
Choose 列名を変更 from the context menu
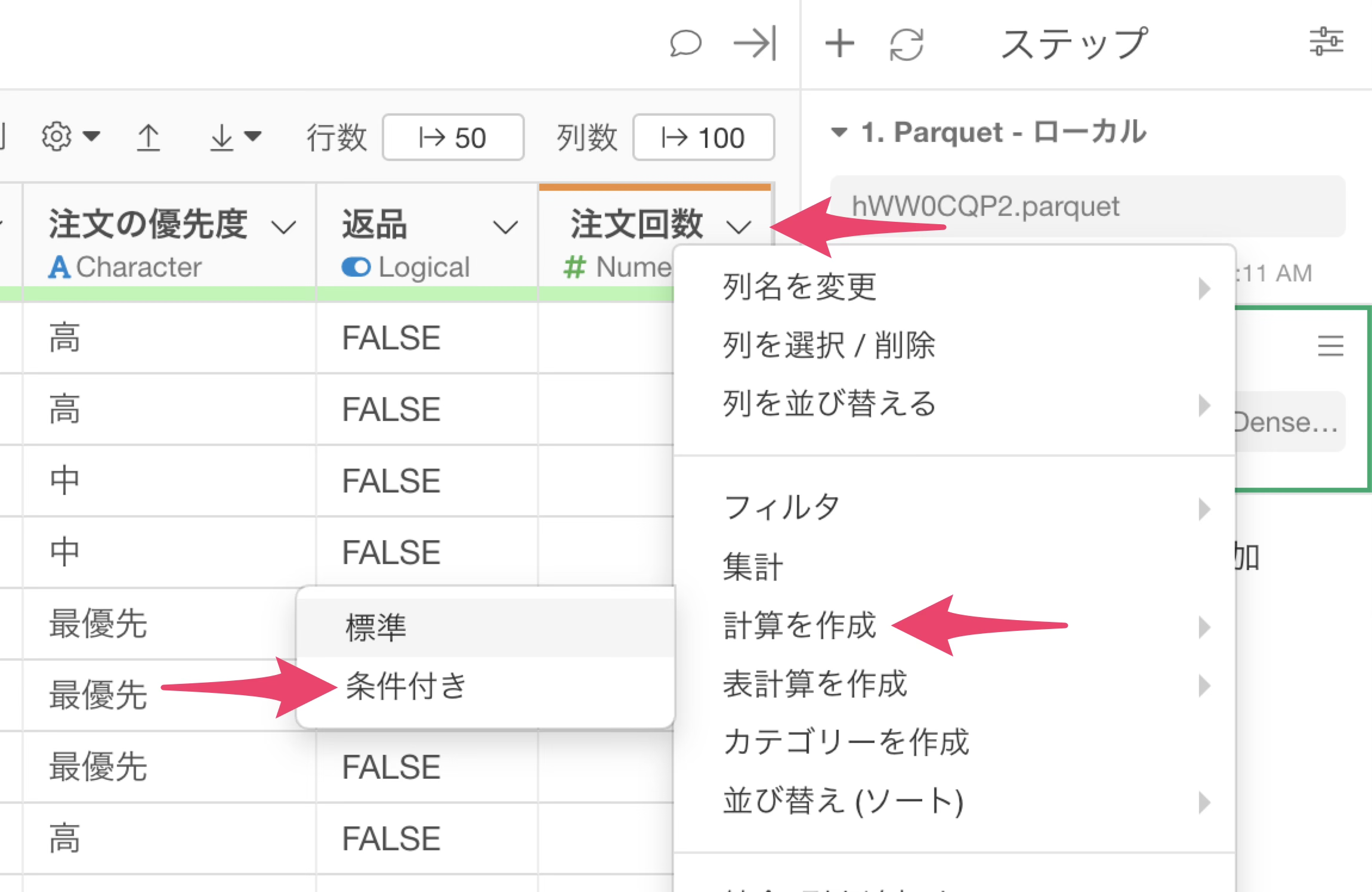(x=954, y=287)
